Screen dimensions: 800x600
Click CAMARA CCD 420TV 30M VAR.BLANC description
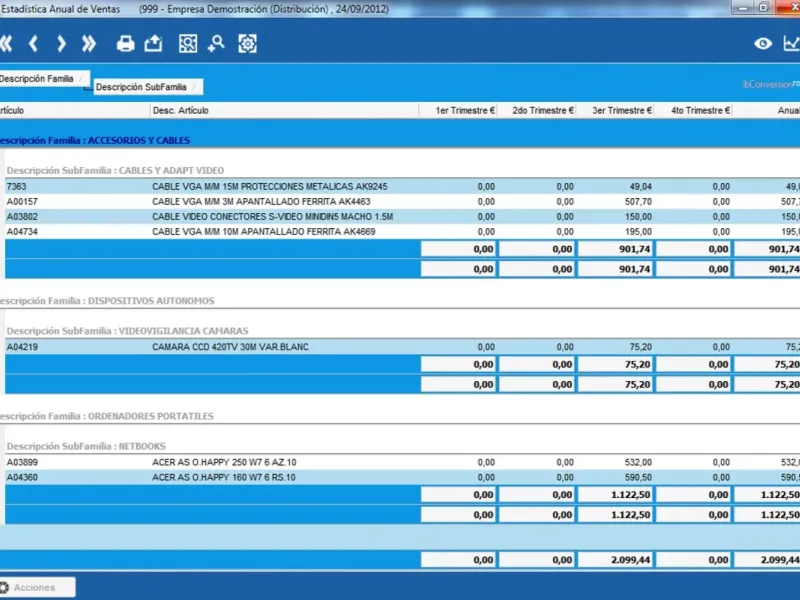pos(230,347)
